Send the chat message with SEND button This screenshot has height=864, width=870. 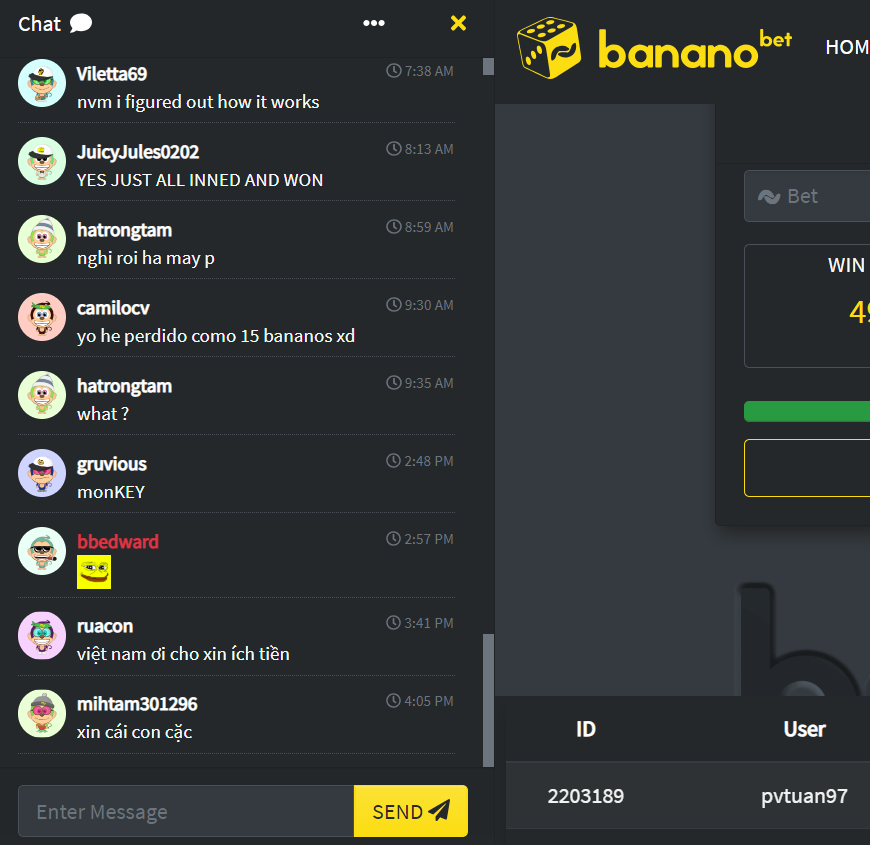tap(411, 811)
